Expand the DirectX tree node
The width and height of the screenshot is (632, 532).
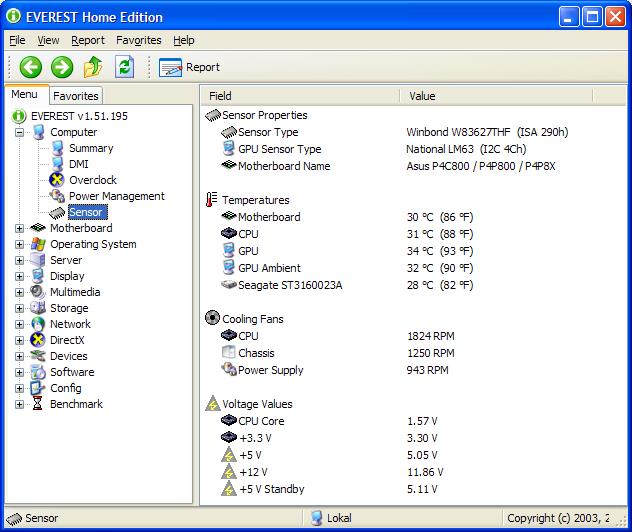click(19, 341)
